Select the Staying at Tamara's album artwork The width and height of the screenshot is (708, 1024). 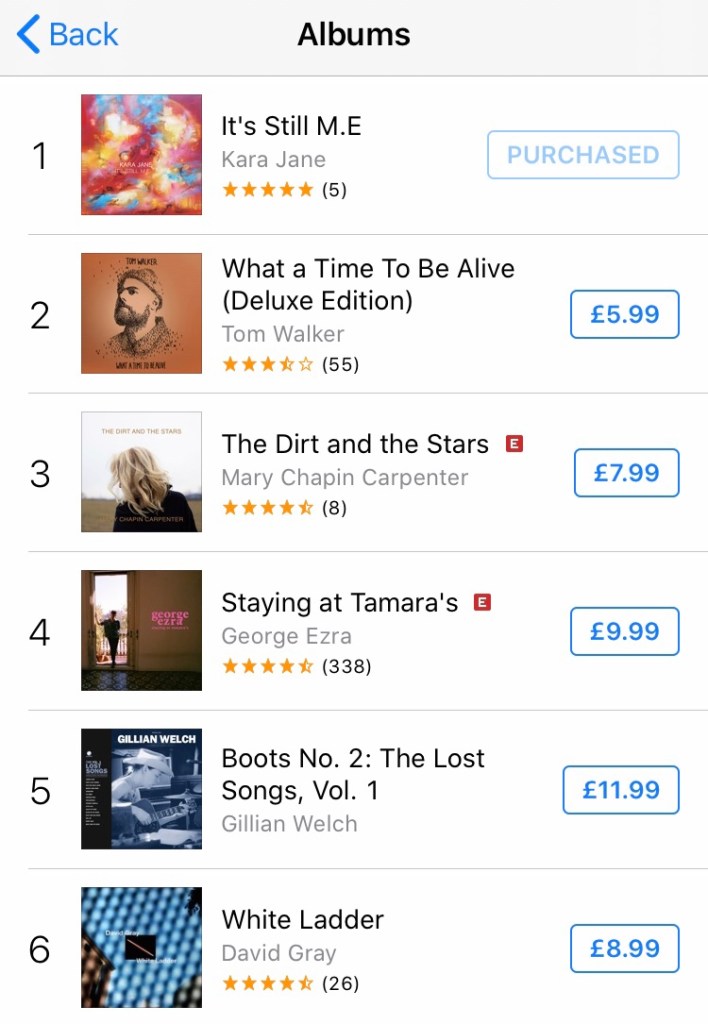point(141,630)
